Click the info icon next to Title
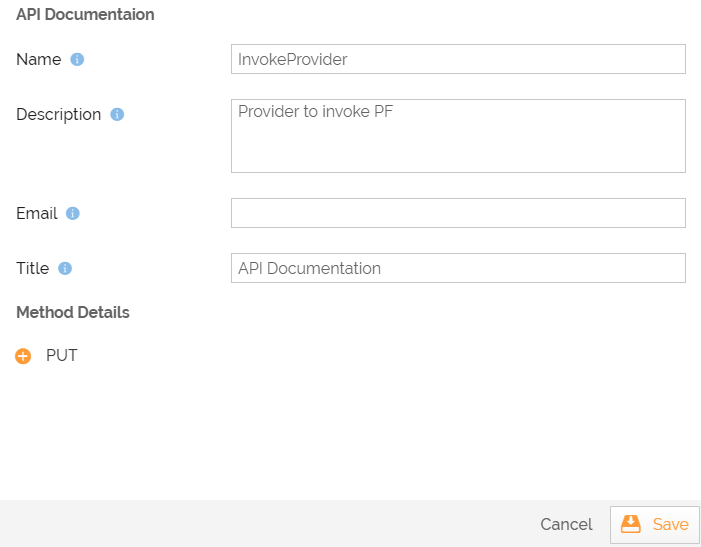 (65, 269)
